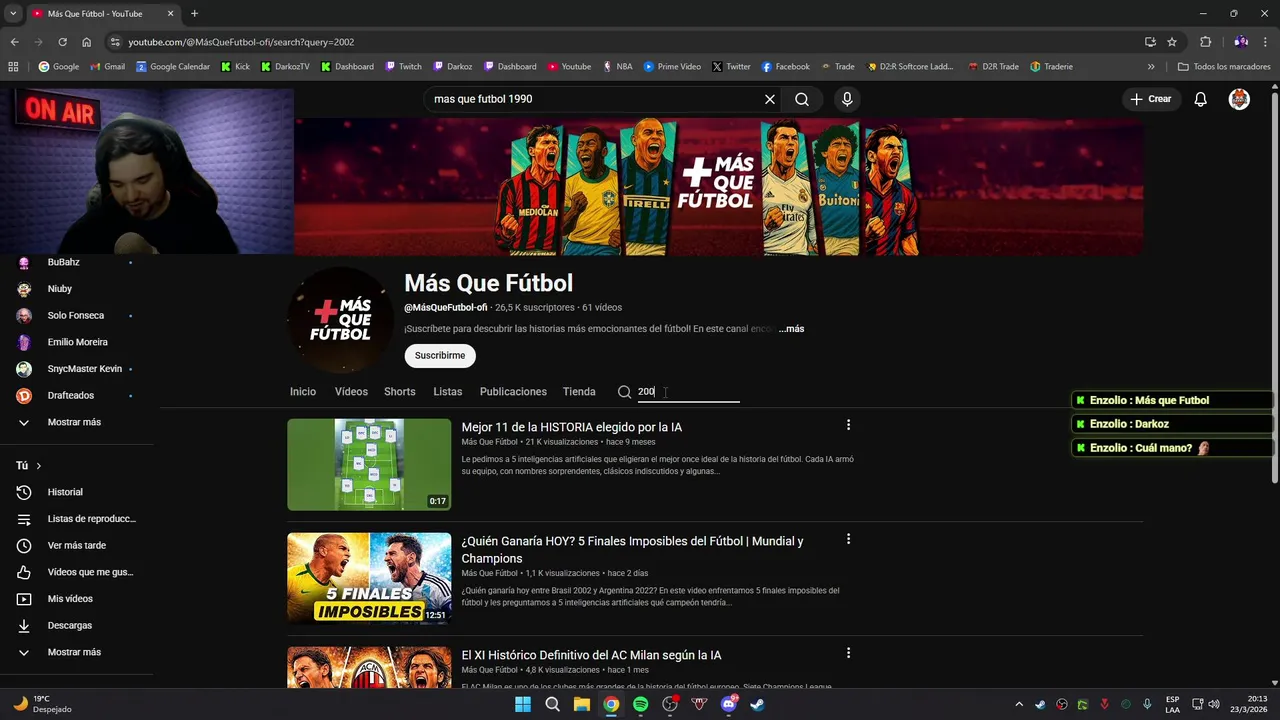Open the Prime Video bookmark
This screenshot has width=1280, height=720.
click(x=672, y=67)
